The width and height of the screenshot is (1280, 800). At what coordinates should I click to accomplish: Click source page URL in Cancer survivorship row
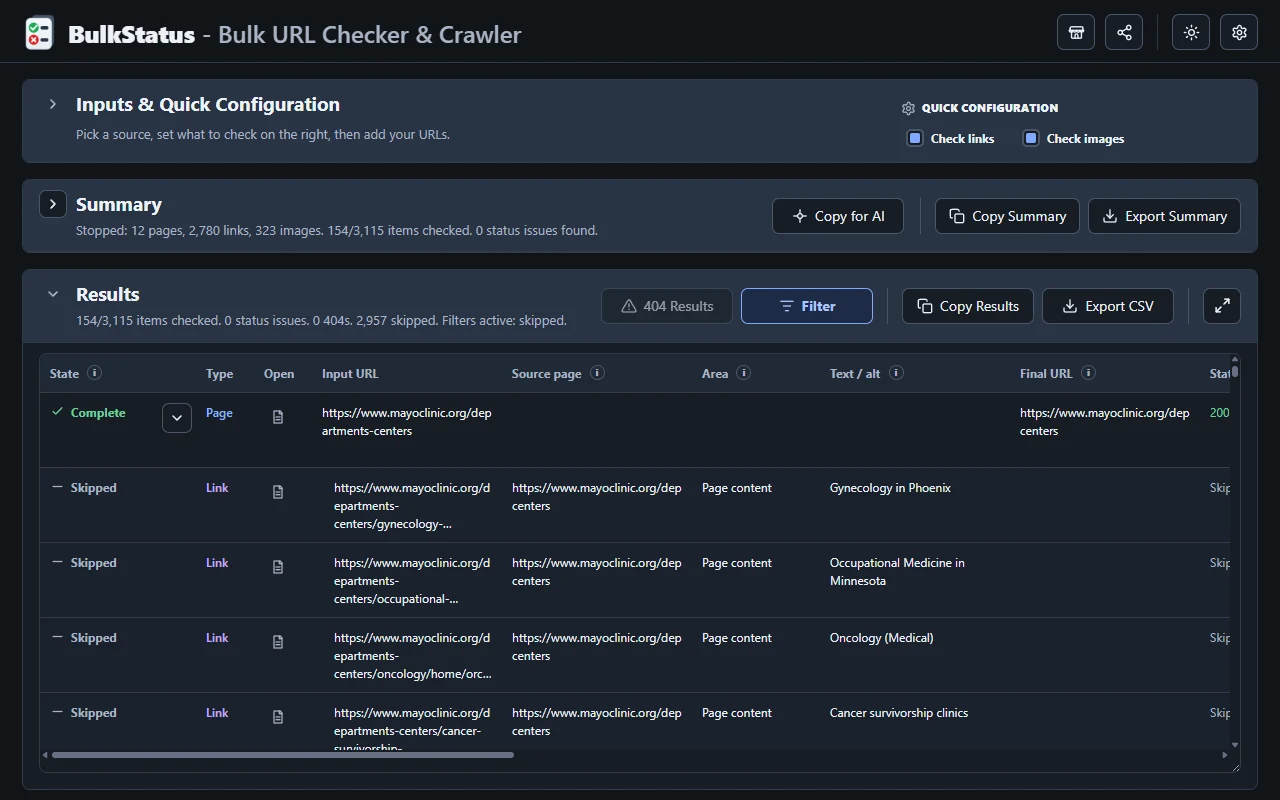pyautogui.click(x=597, y=722)
